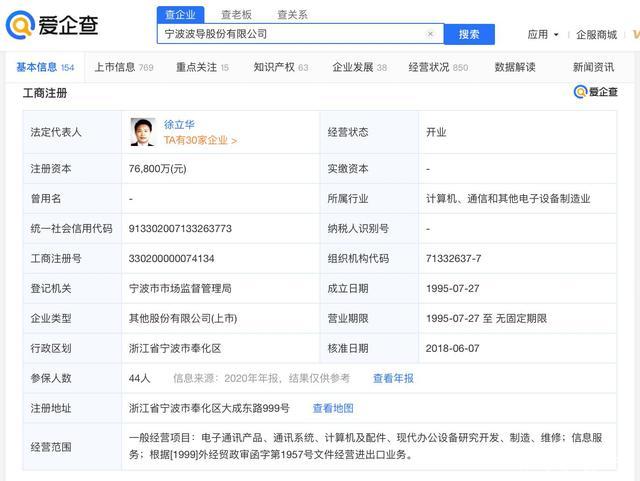Open the 基本信息 tab
The width and height of the screenshot is (640, 481).
pos(45,67)
